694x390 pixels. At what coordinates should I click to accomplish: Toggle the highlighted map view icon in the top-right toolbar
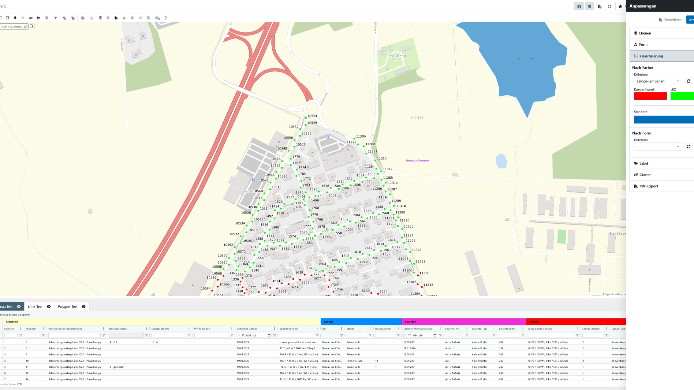pos(579,6)
